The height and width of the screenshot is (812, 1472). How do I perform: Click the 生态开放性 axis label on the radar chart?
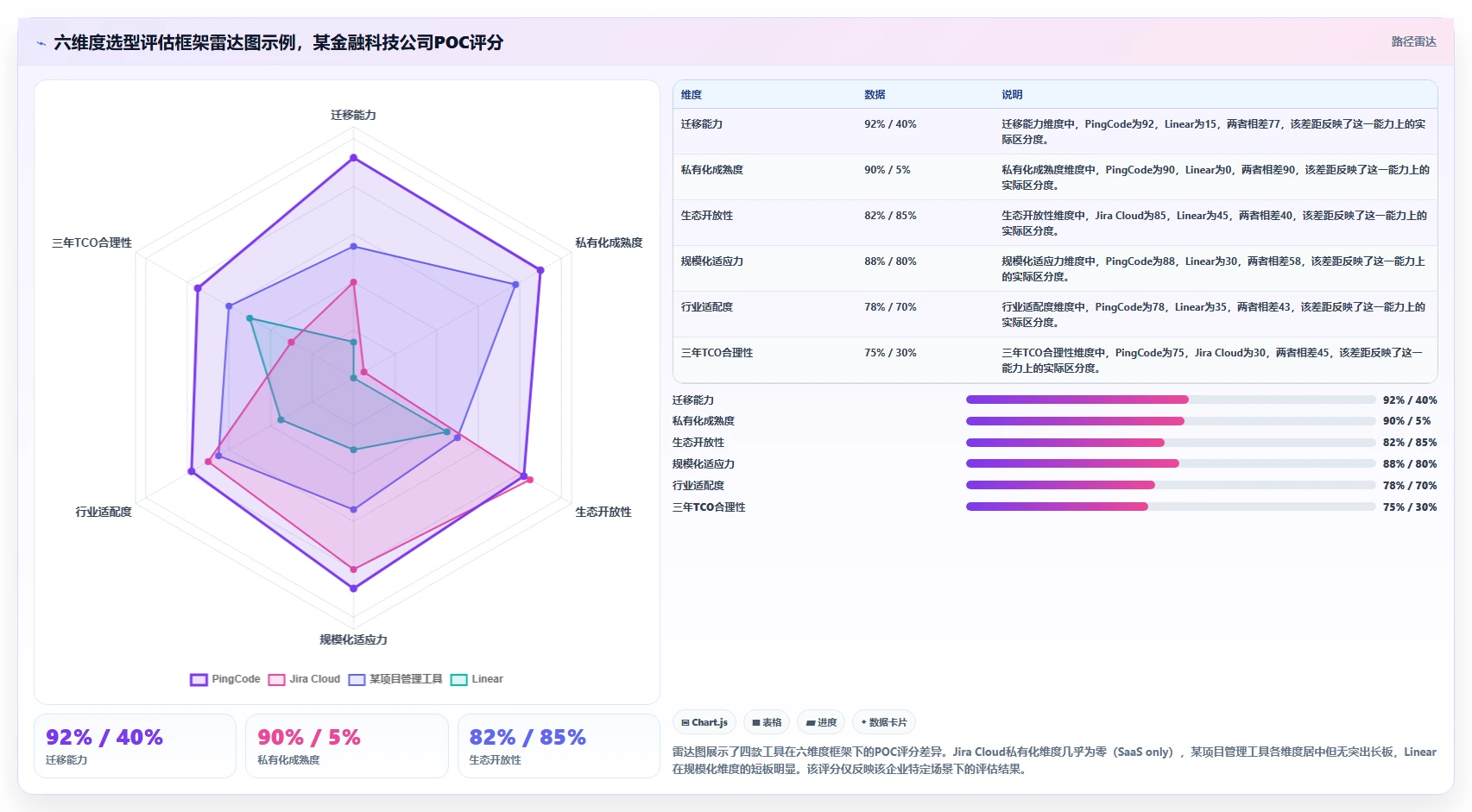[603, 512]
